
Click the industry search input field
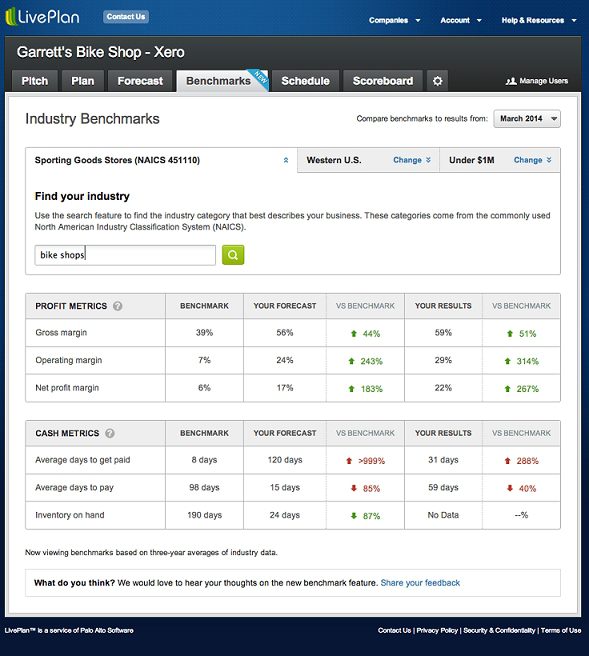(x=125, y=255)
